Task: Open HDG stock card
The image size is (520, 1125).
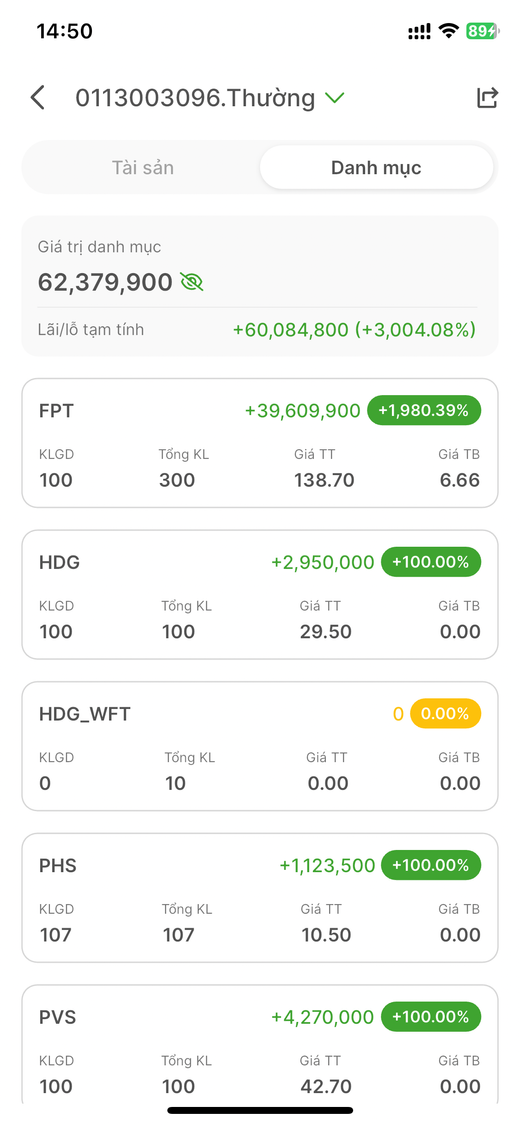Action: click(x=260, y=594)
